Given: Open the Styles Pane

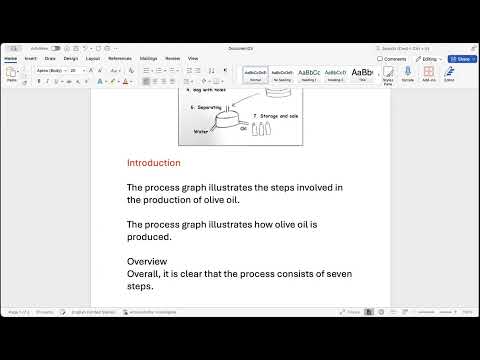Looking at the screenshot, I should [388, 75].
